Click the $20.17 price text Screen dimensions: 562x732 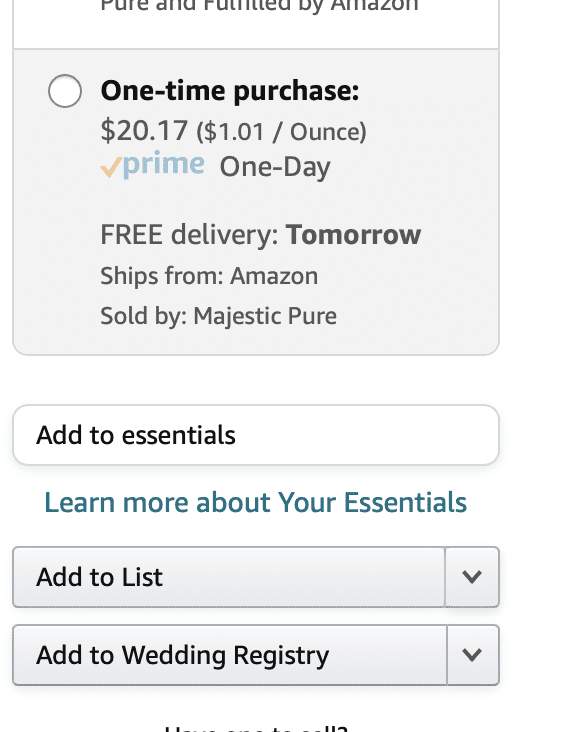144,130
